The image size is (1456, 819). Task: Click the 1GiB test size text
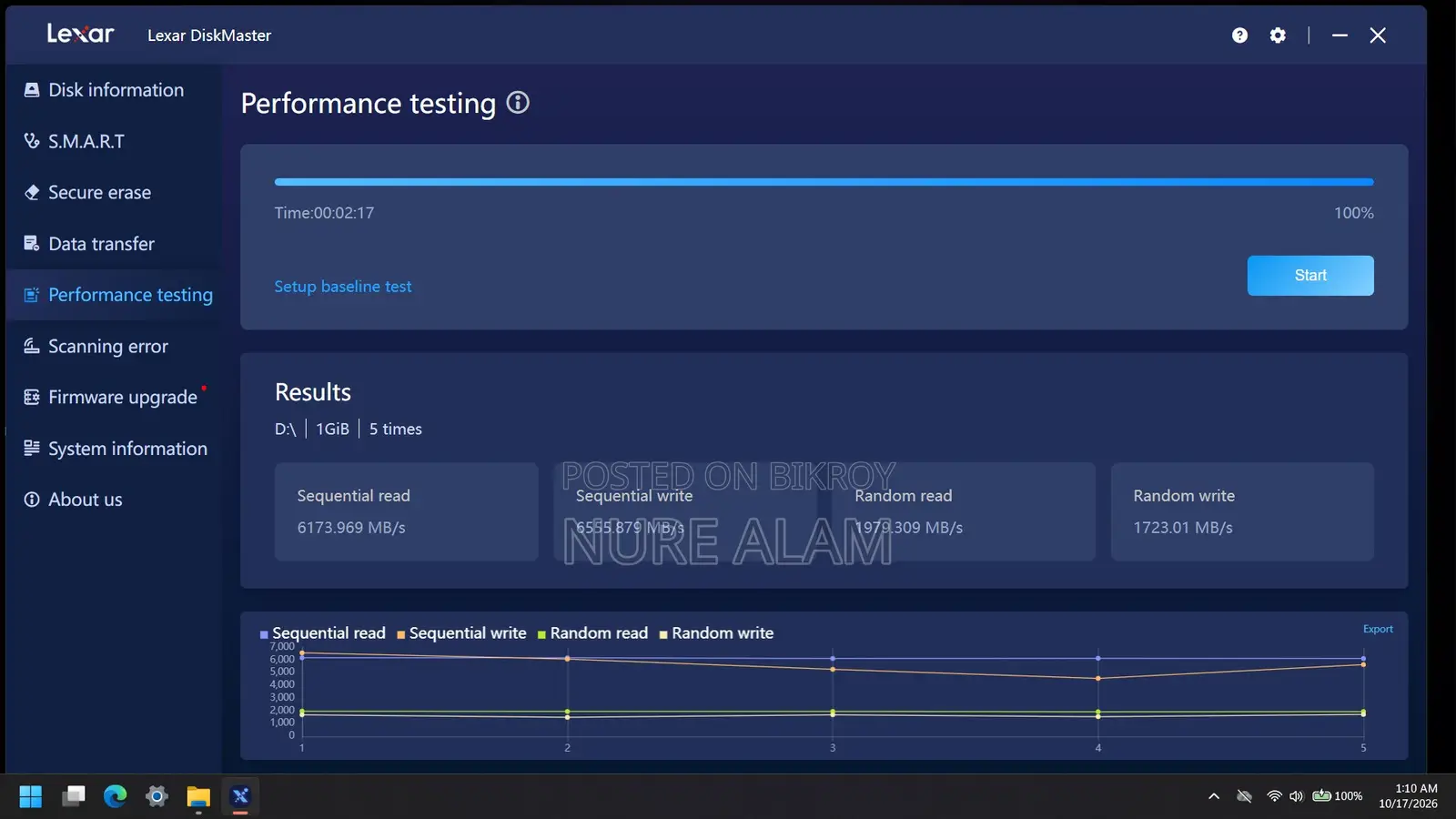click(332, 429)
